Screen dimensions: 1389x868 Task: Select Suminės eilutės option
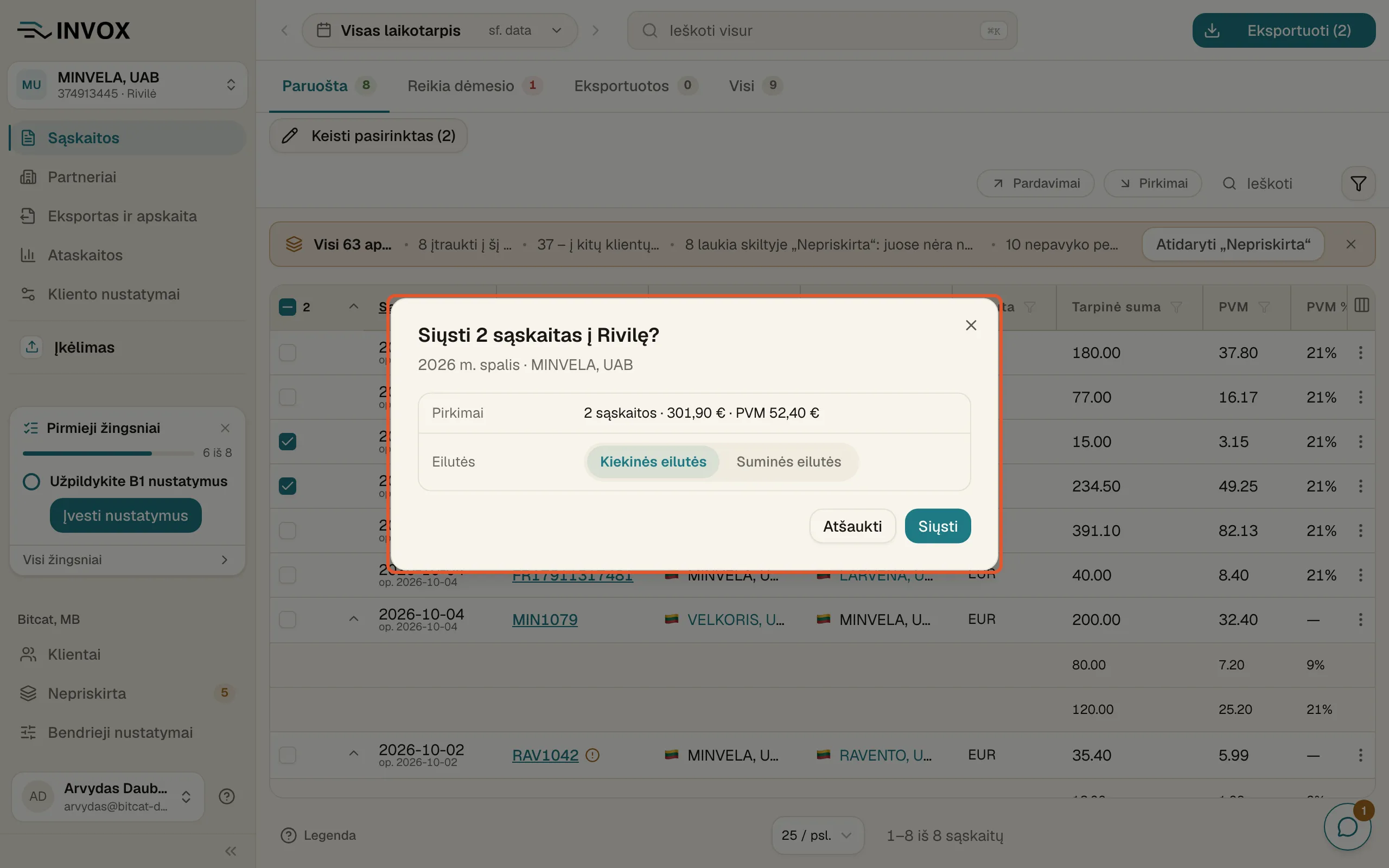point(788,462)
